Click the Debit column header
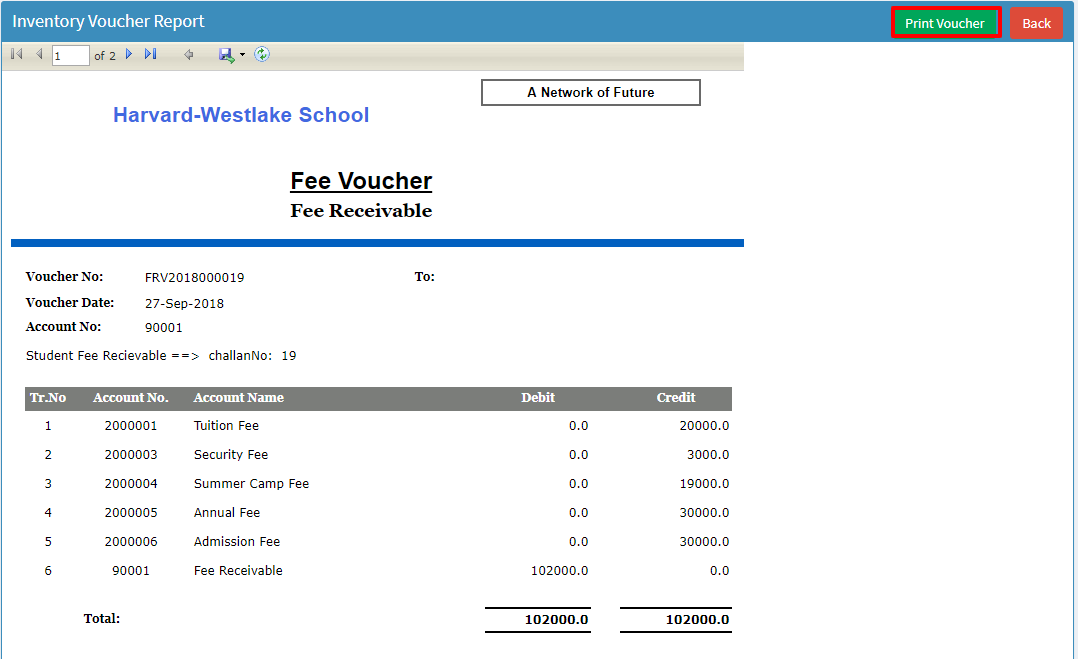 click(x=538, y=398)
